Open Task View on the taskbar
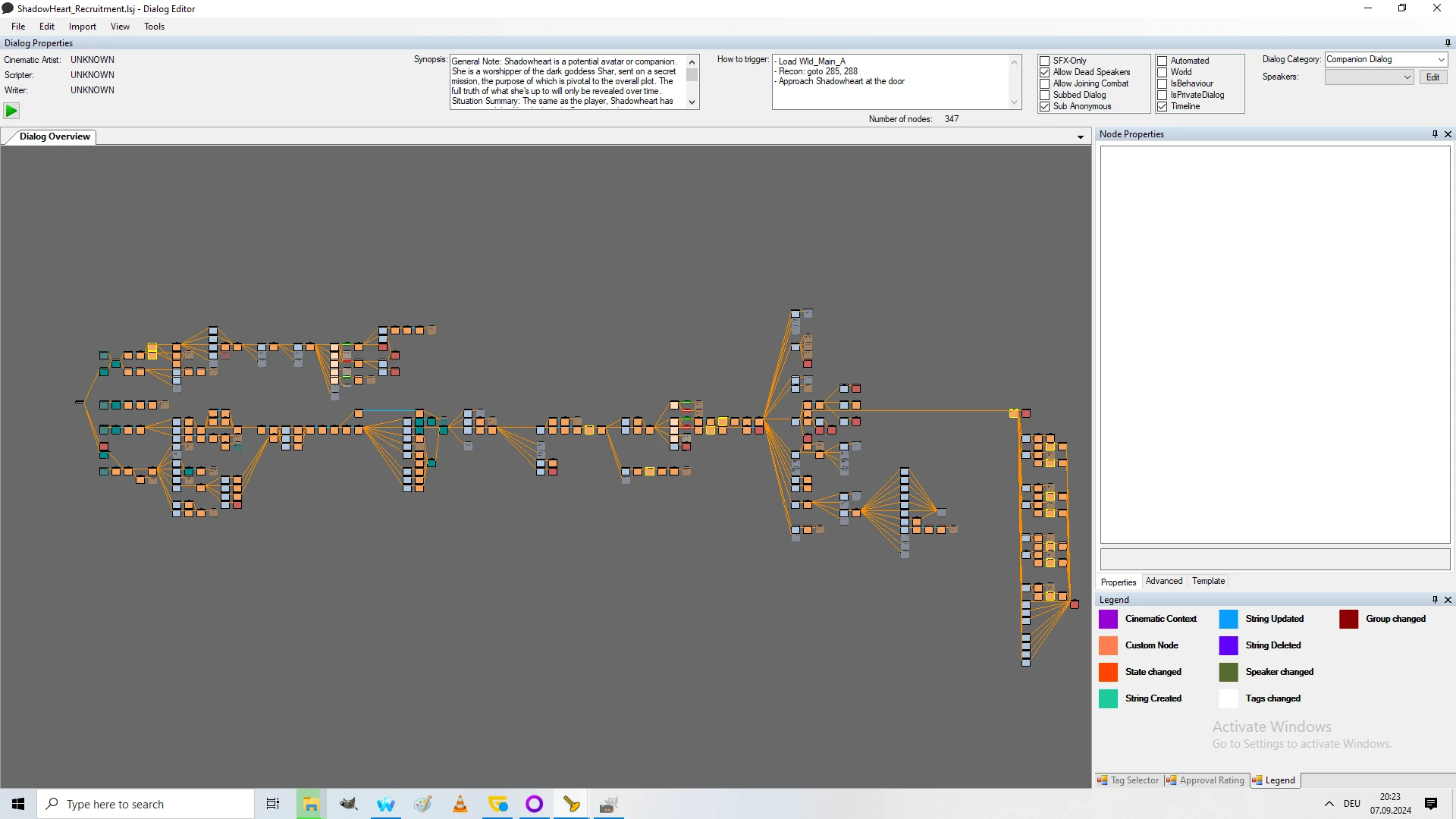The height and width of the screenshot is (819, 1456). pos(273,804)
